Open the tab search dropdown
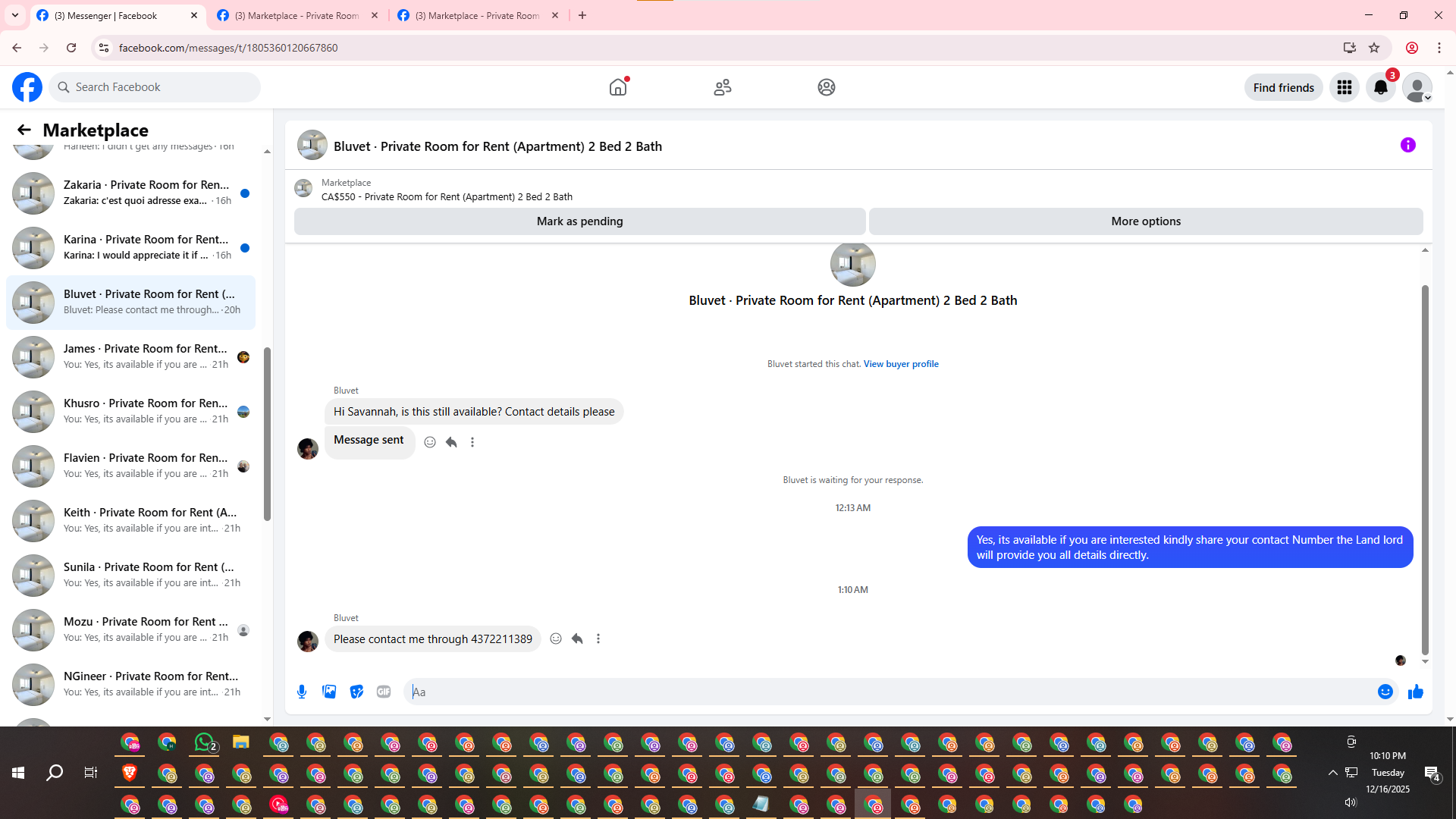The height and width of the screenshot is (819, 1456). (x=15, y=15)
